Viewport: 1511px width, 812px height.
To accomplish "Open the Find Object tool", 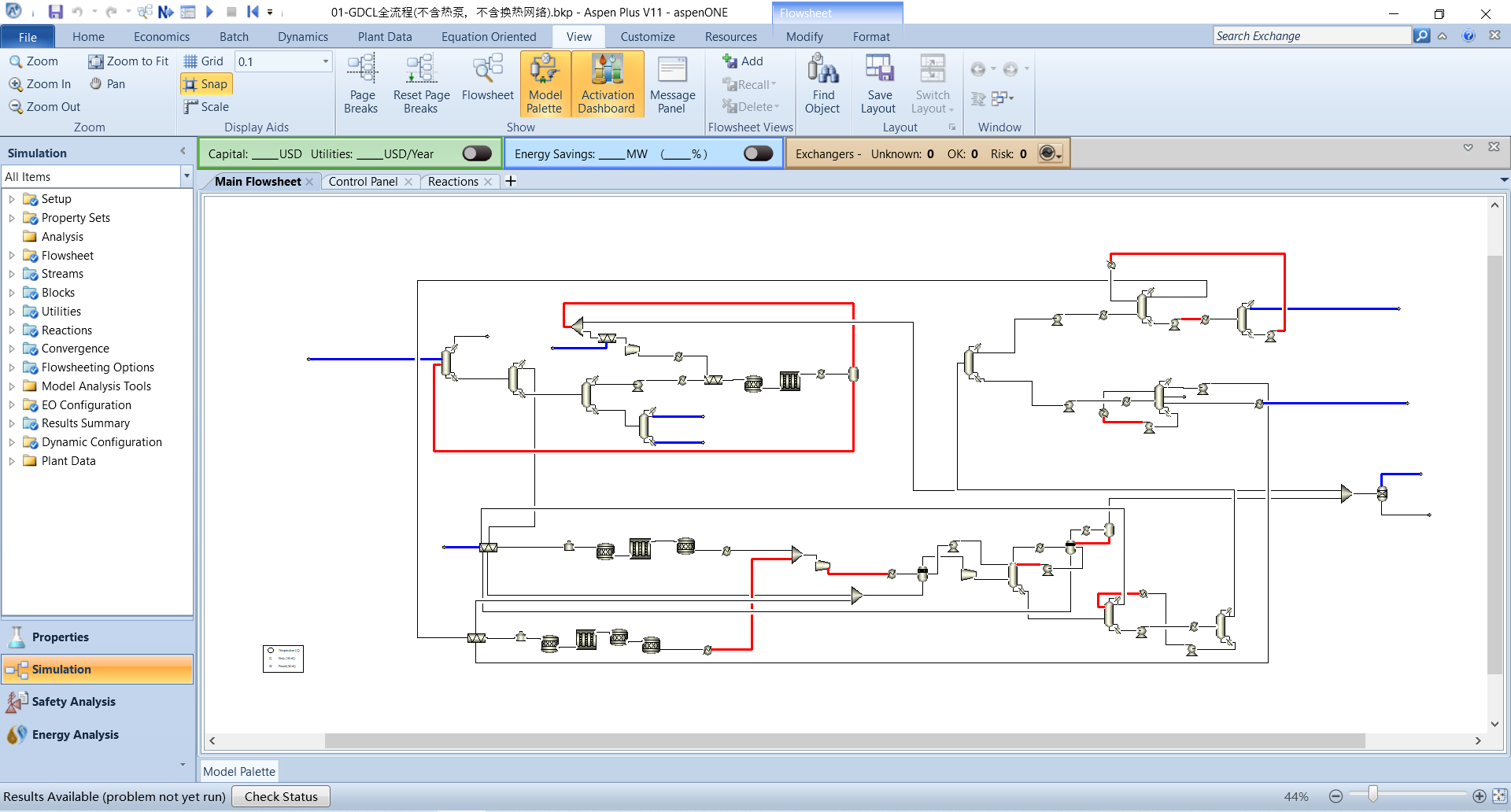I will pos(822,84).
